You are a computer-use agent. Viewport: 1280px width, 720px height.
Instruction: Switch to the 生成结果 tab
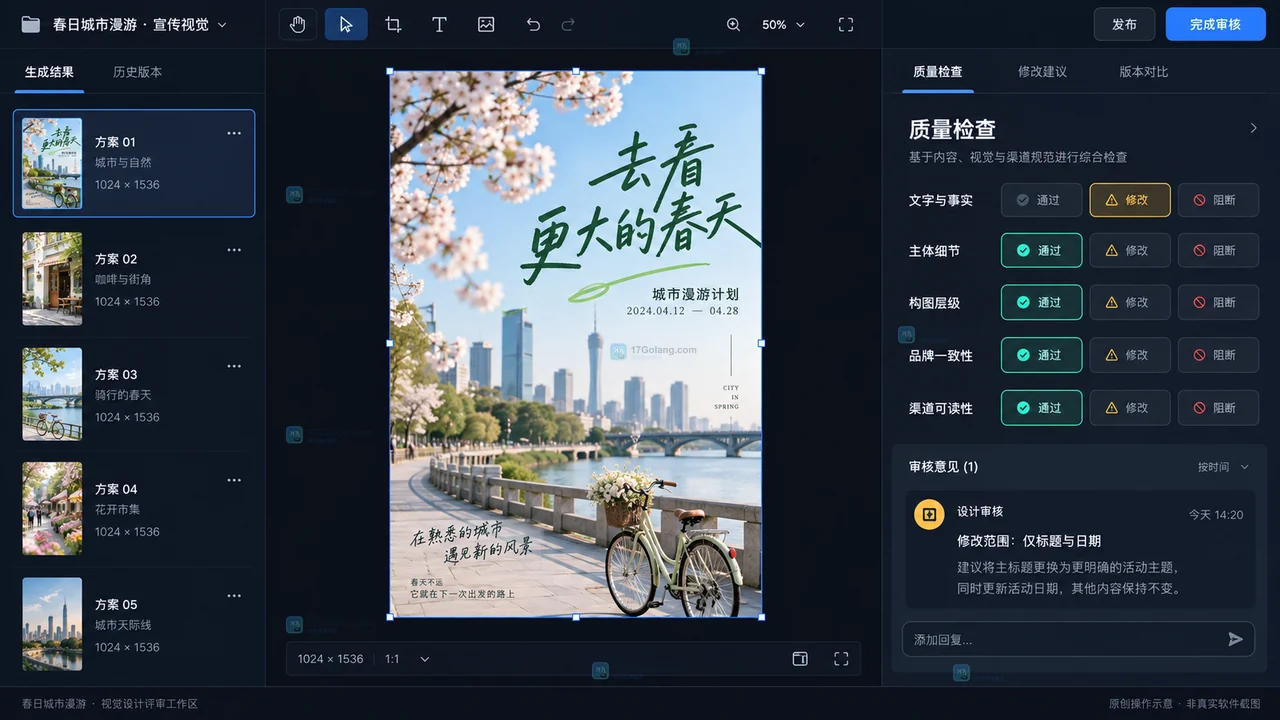(x=49, y=72)
